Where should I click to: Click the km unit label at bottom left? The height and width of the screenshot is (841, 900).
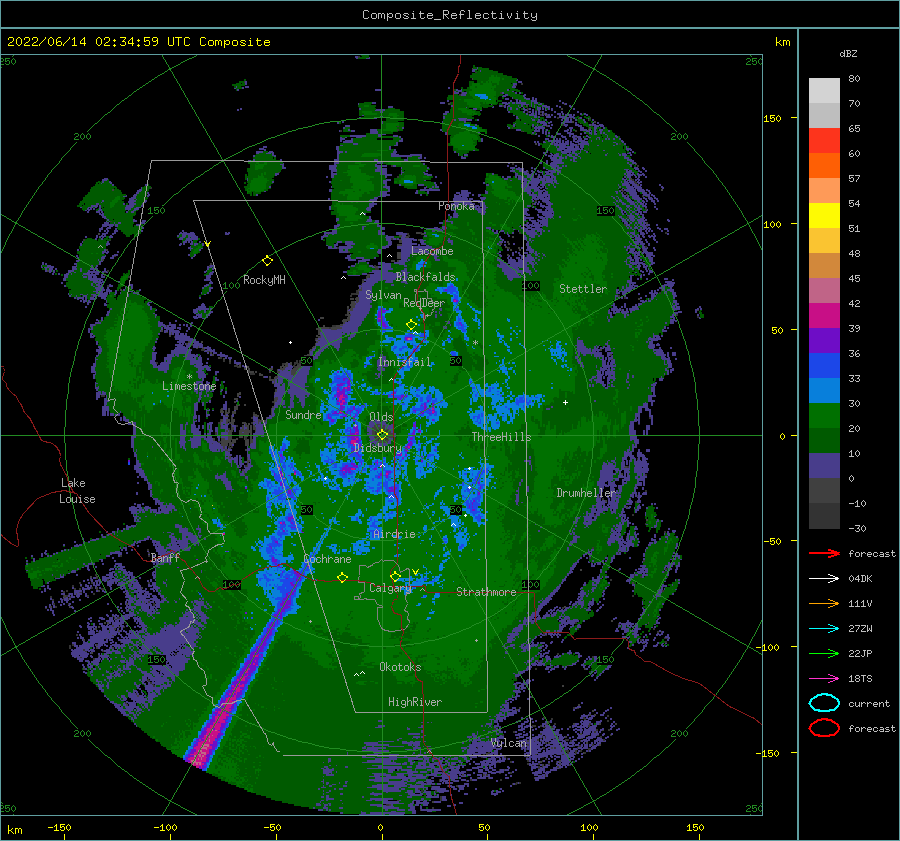(14, 830)
